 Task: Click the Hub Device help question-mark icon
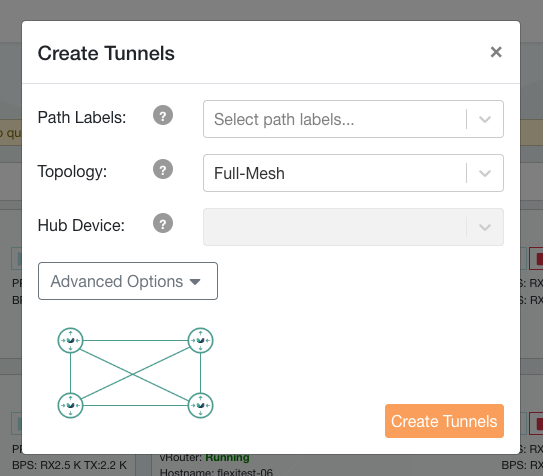coord(163,223)
